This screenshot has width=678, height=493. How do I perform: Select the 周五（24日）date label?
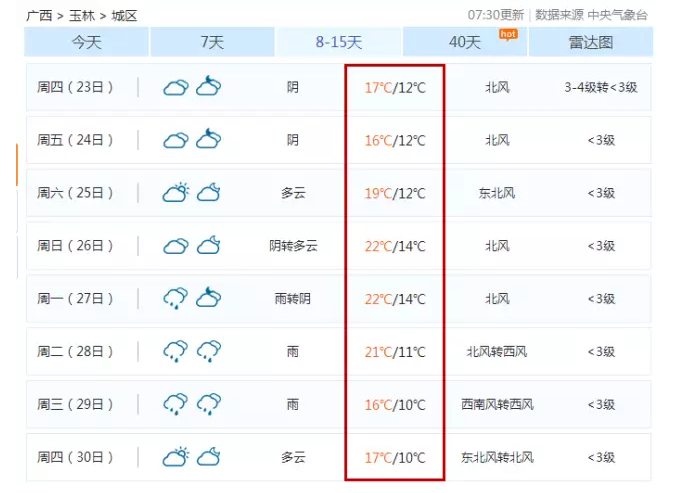[75, 140]
